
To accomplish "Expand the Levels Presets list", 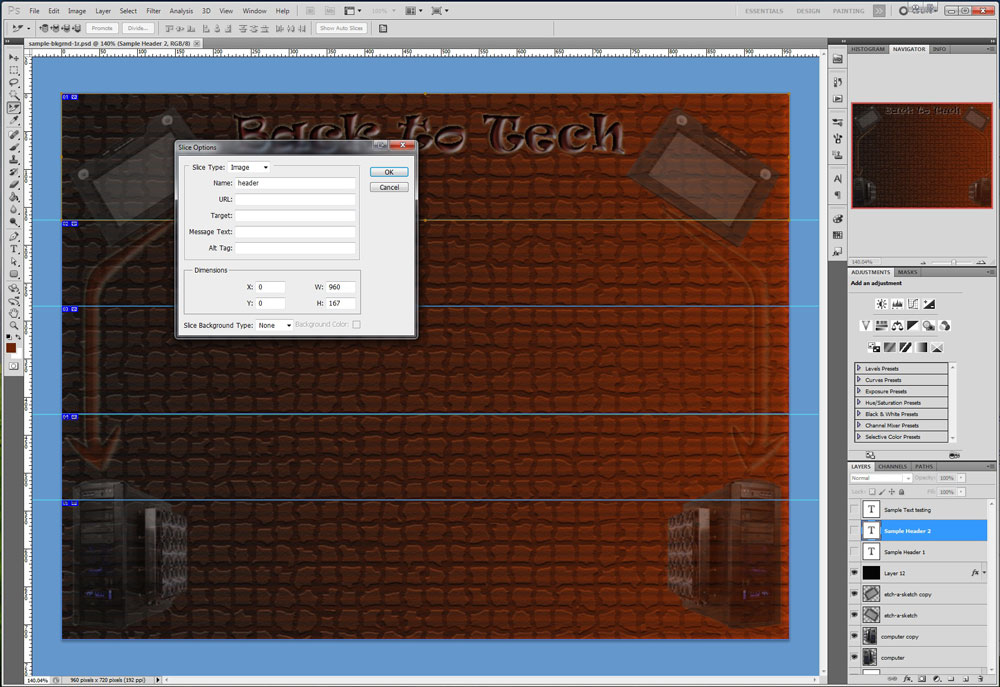I will coord(859,369).
